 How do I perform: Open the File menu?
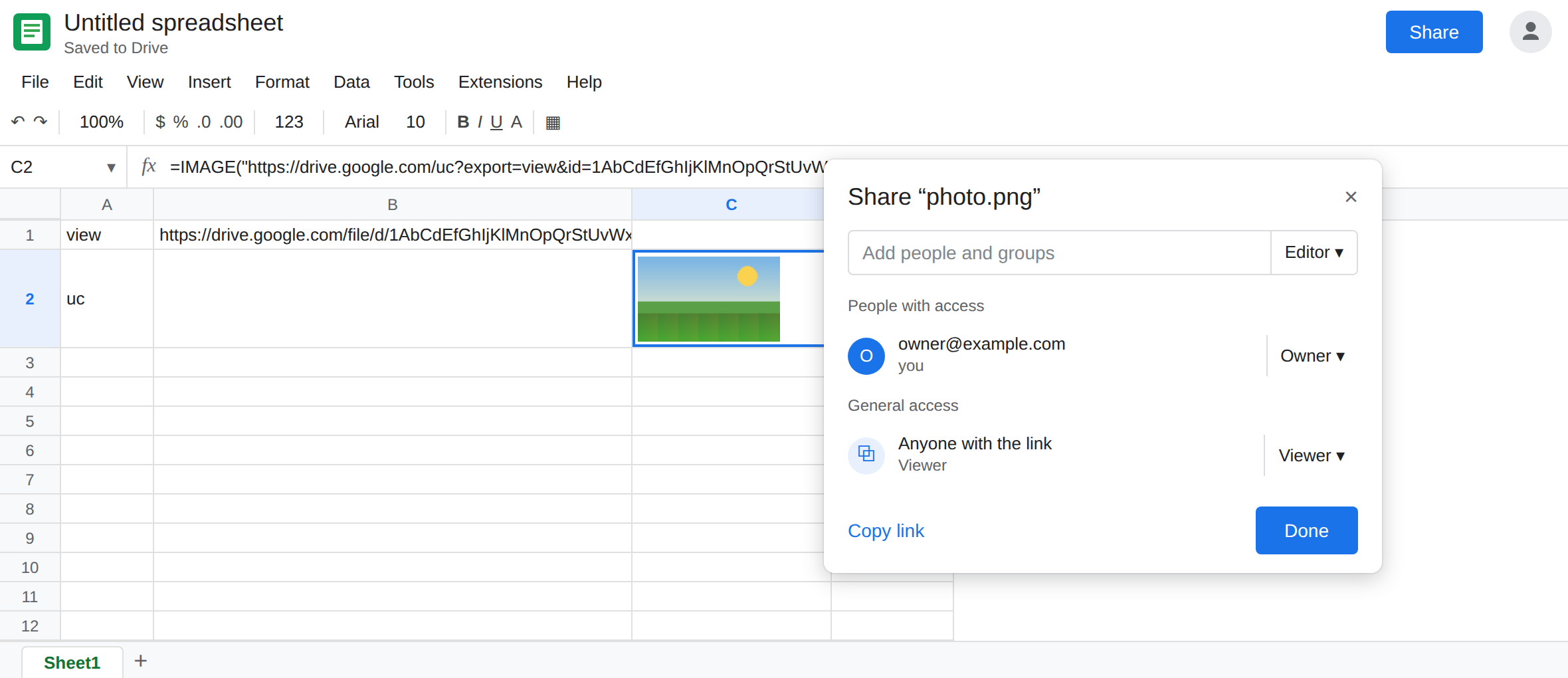(x=35, y=82)
